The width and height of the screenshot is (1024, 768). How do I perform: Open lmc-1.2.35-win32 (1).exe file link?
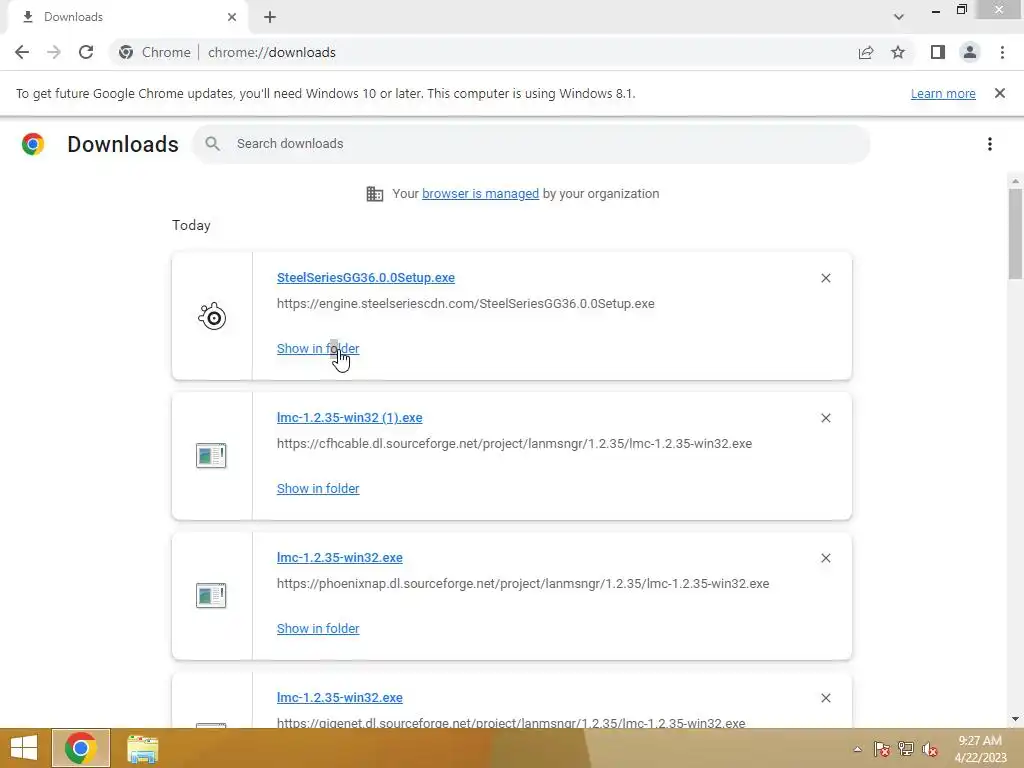pyautogui.click(x=349, y=418)
